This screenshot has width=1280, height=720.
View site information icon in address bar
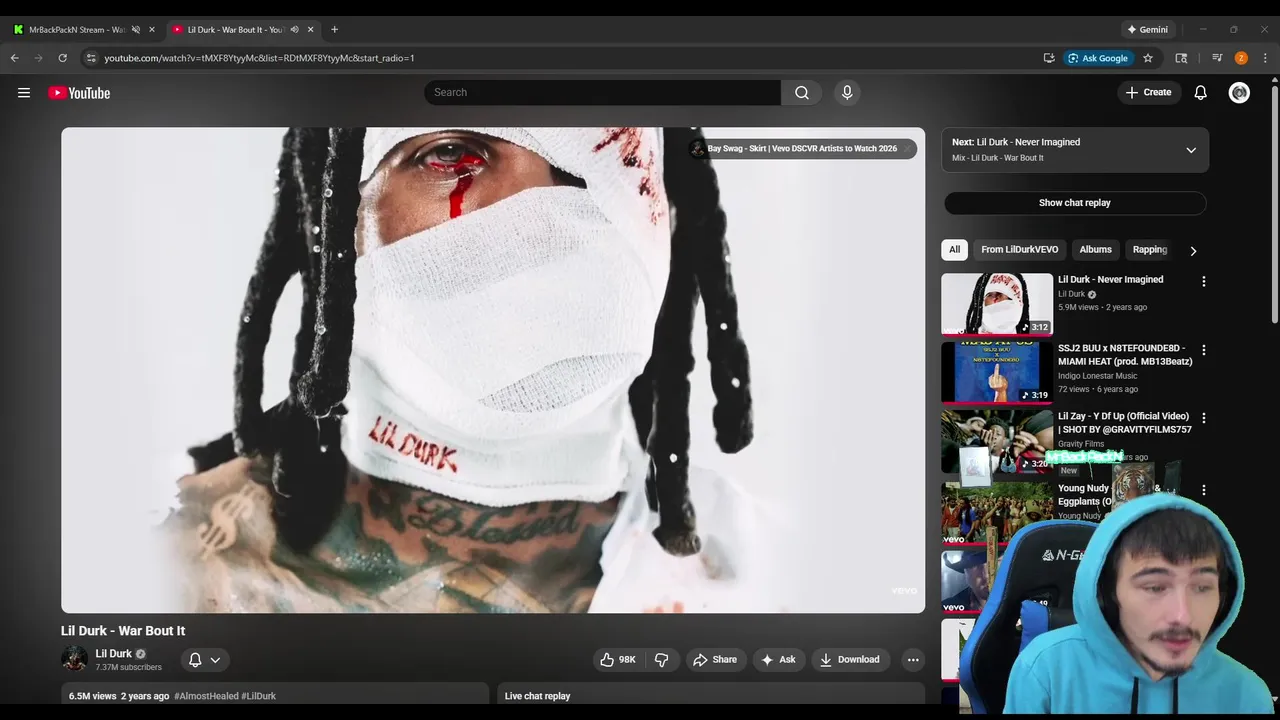click(x=90, y=58)
